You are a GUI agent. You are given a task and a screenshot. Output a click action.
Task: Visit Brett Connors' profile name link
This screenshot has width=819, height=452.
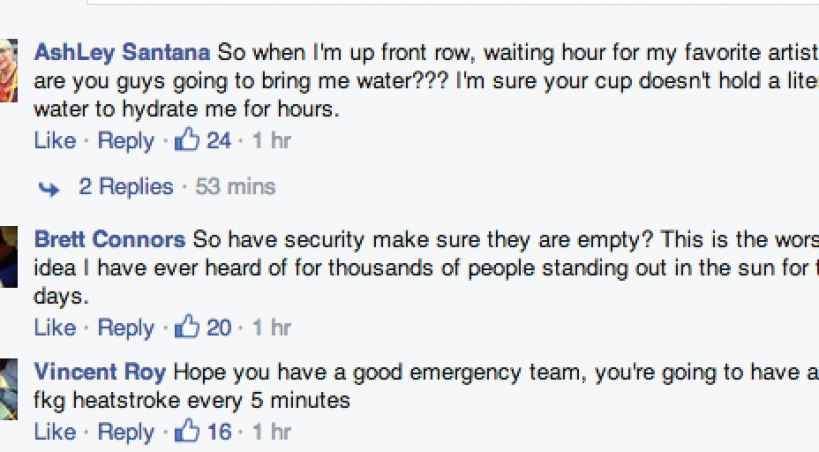(x=110, y=240)
